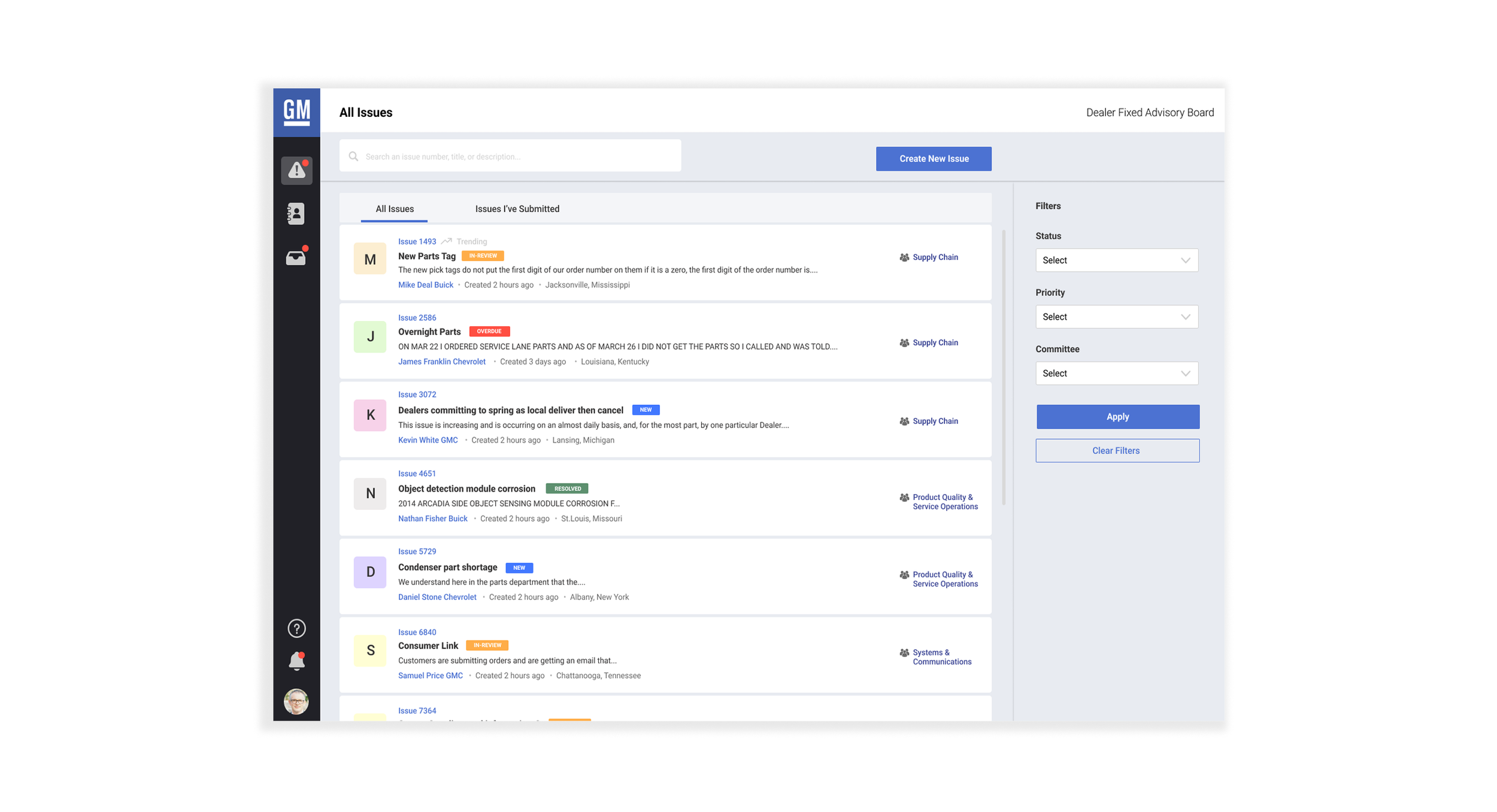Open the Issue 2586 link
Image resolution: width=1497 pixels, height=812 pixels.
417,318
